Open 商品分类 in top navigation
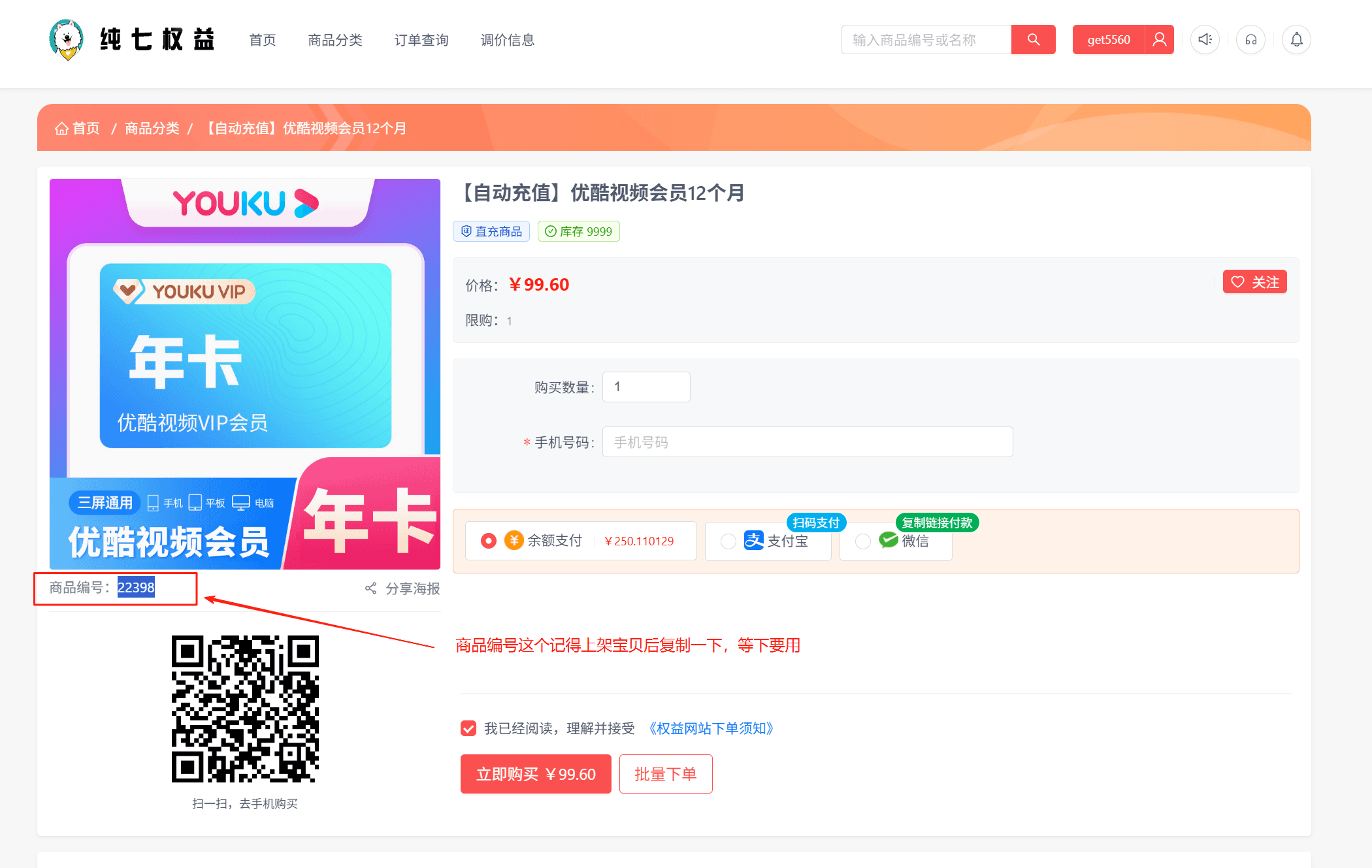 click(x=335, y=40)
